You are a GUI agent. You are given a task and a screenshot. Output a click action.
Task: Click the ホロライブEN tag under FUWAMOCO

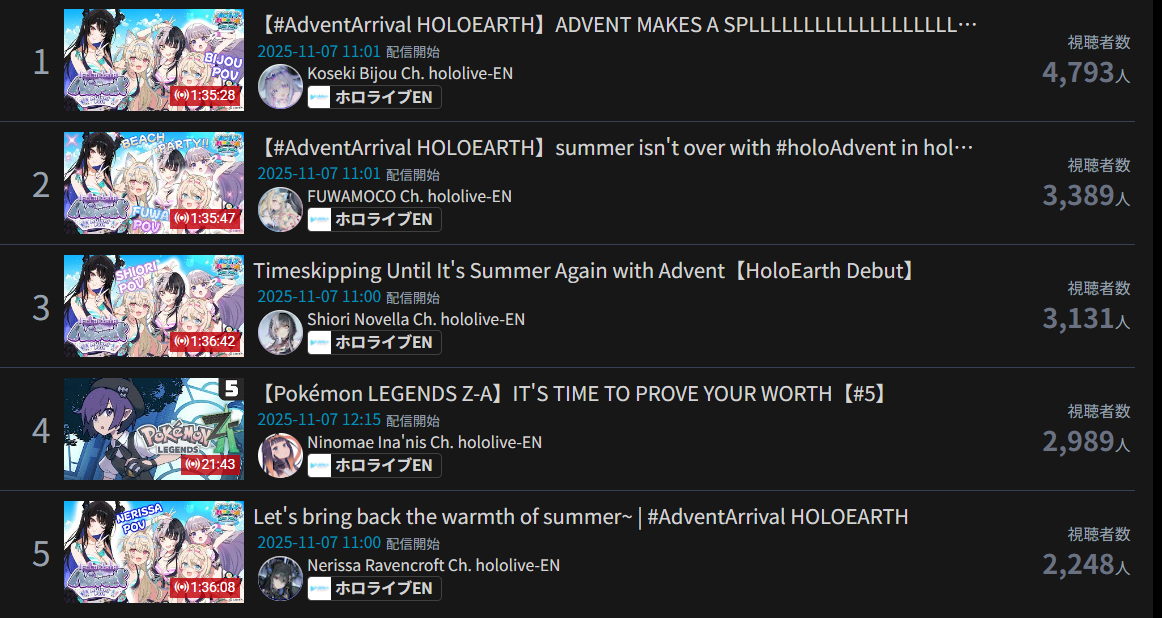374,220
